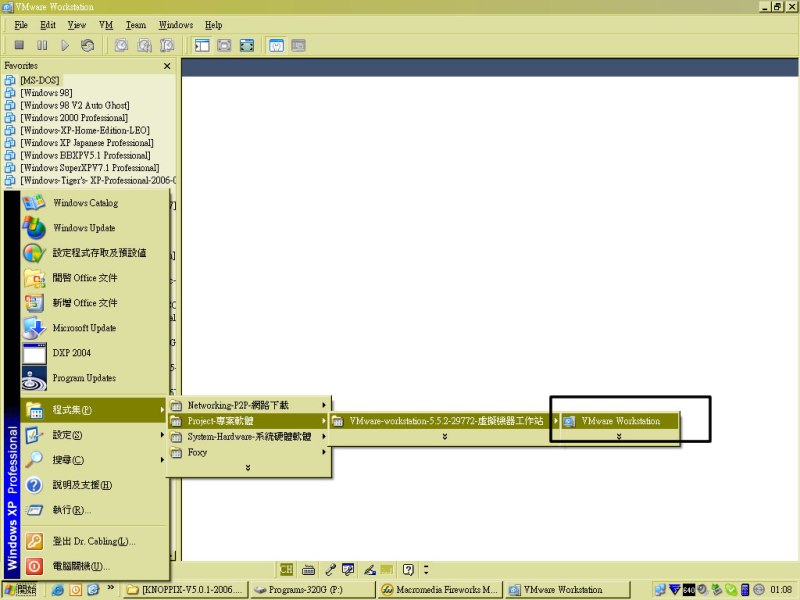The width and height of the screenshot is (800, 600).
Task: Expand System-Hardware-系統硬體軟體 folder
Action: pyautogui.click(x=249, y=437)
